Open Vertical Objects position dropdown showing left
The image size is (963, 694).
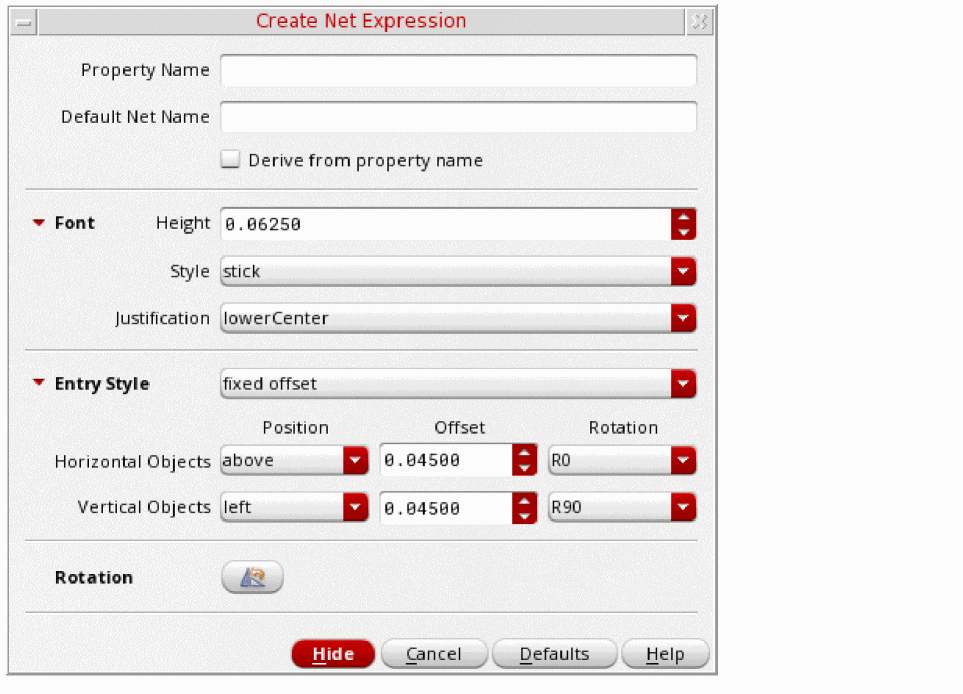pos(294,507)
